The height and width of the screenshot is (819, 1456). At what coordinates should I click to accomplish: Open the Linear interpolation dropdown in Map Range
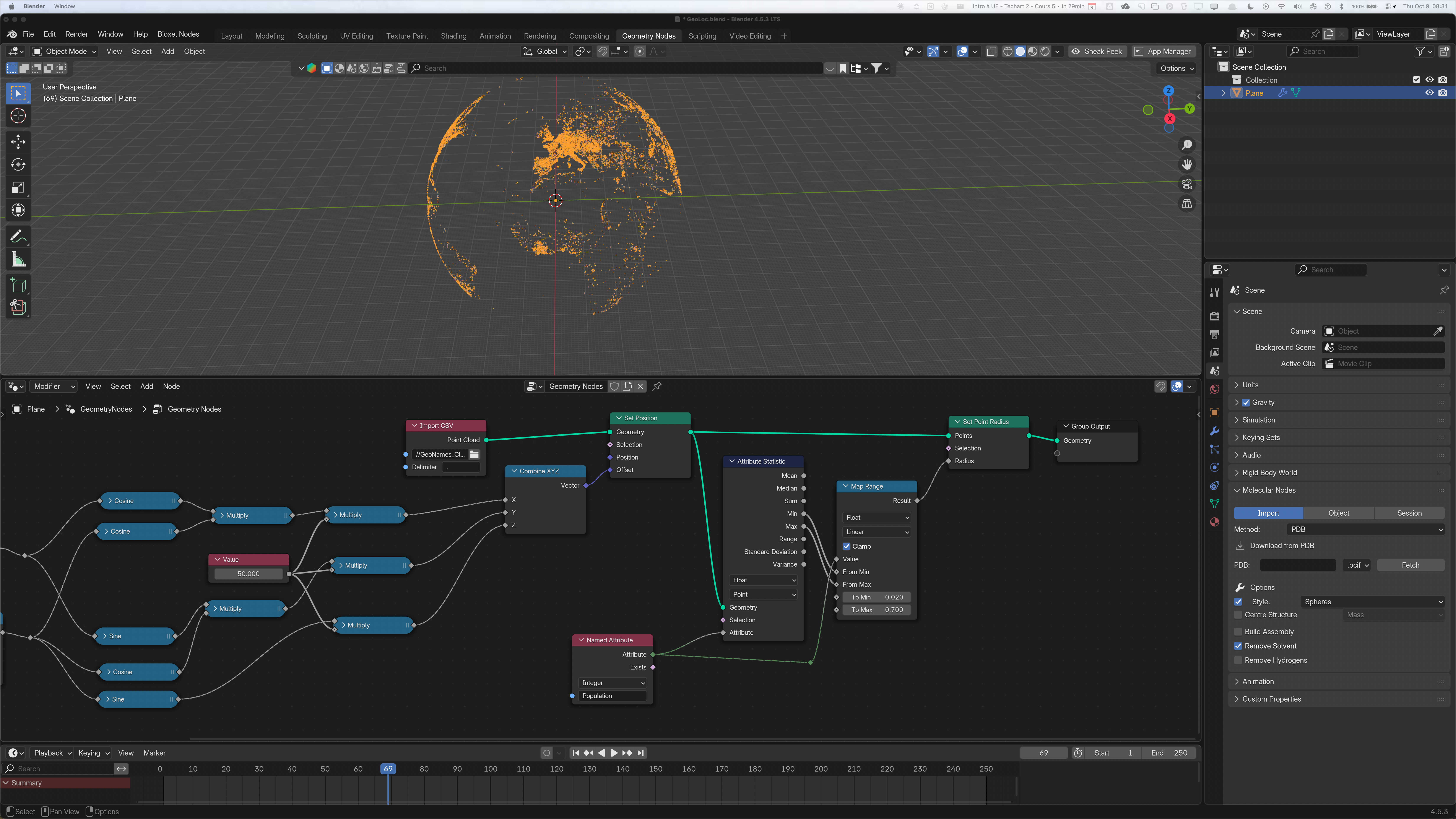pos(877,532)
